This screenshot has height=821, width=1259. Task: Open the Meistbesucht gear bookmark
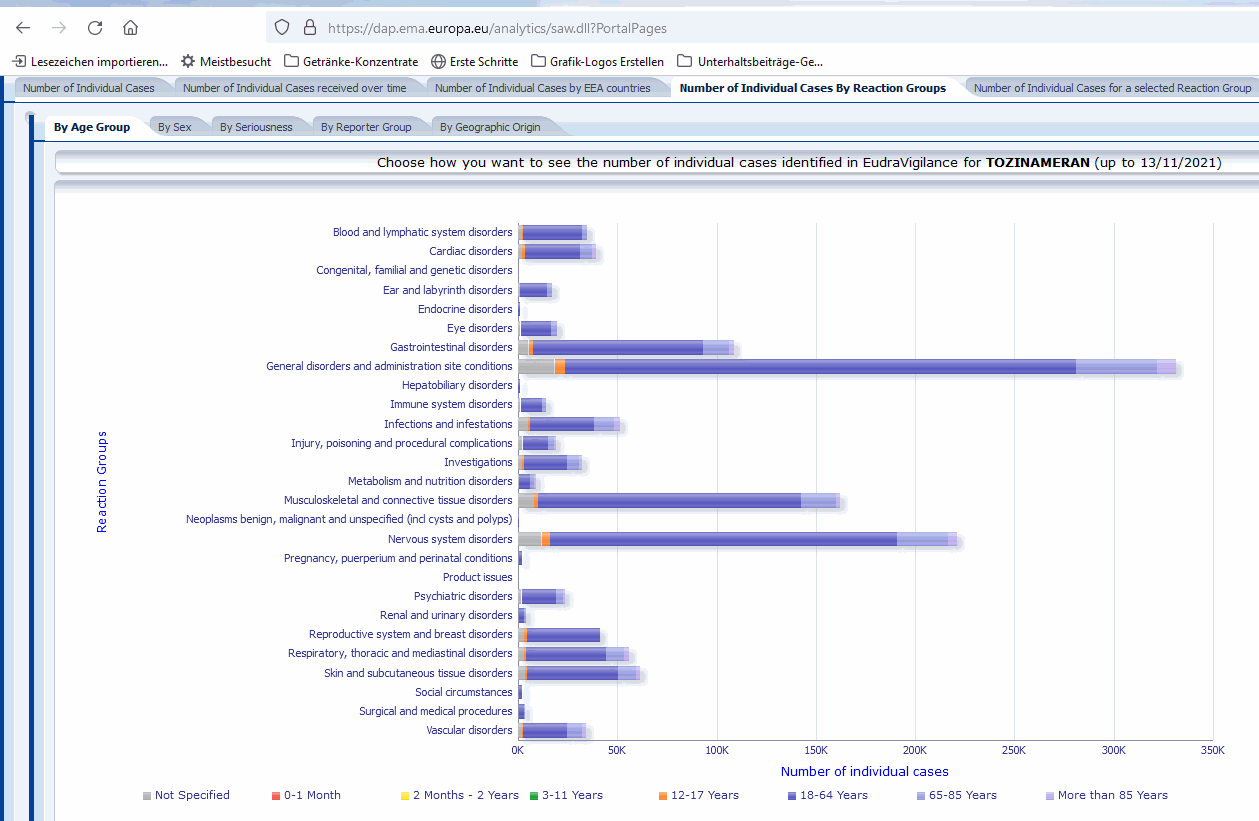[x=225, y=61]
